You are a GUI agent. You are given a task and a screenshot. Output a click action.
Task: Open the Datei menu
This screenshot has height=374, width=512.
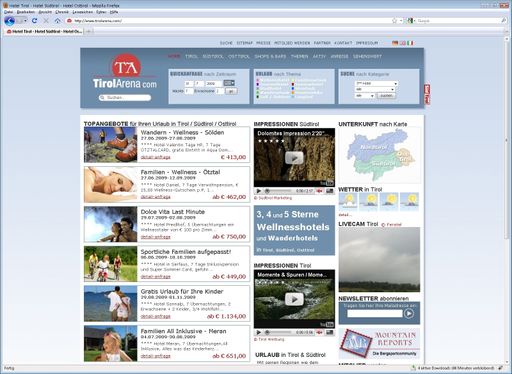(8, 12)
